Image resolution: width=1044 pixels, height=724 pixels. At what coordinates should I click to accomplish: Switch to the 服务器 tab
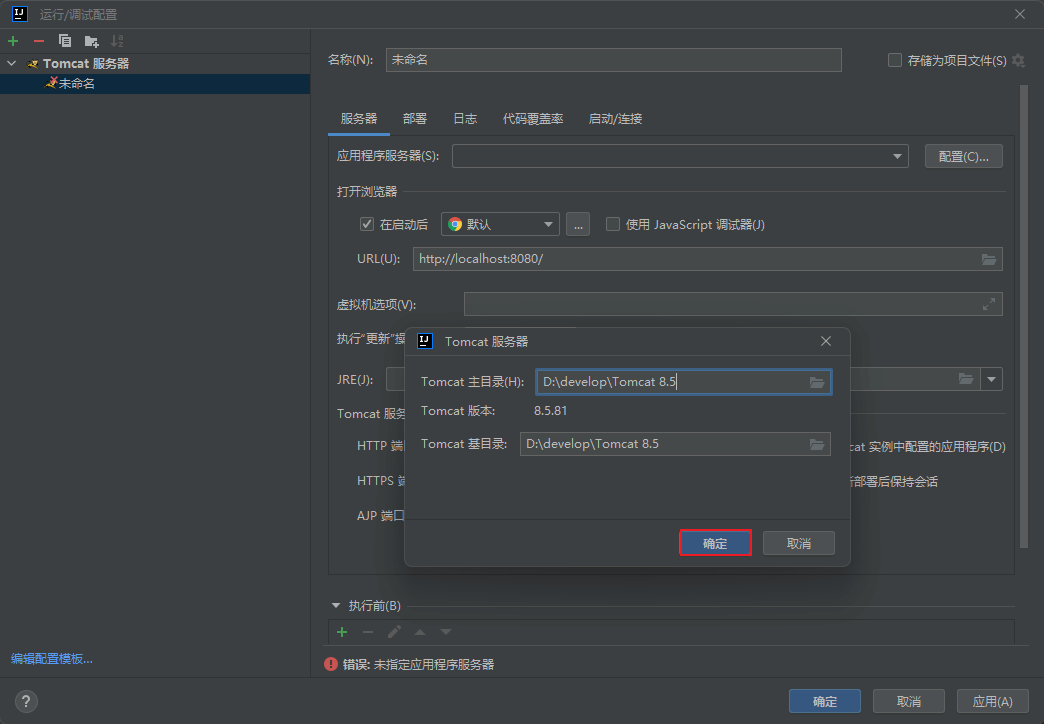tap(358, 119)
